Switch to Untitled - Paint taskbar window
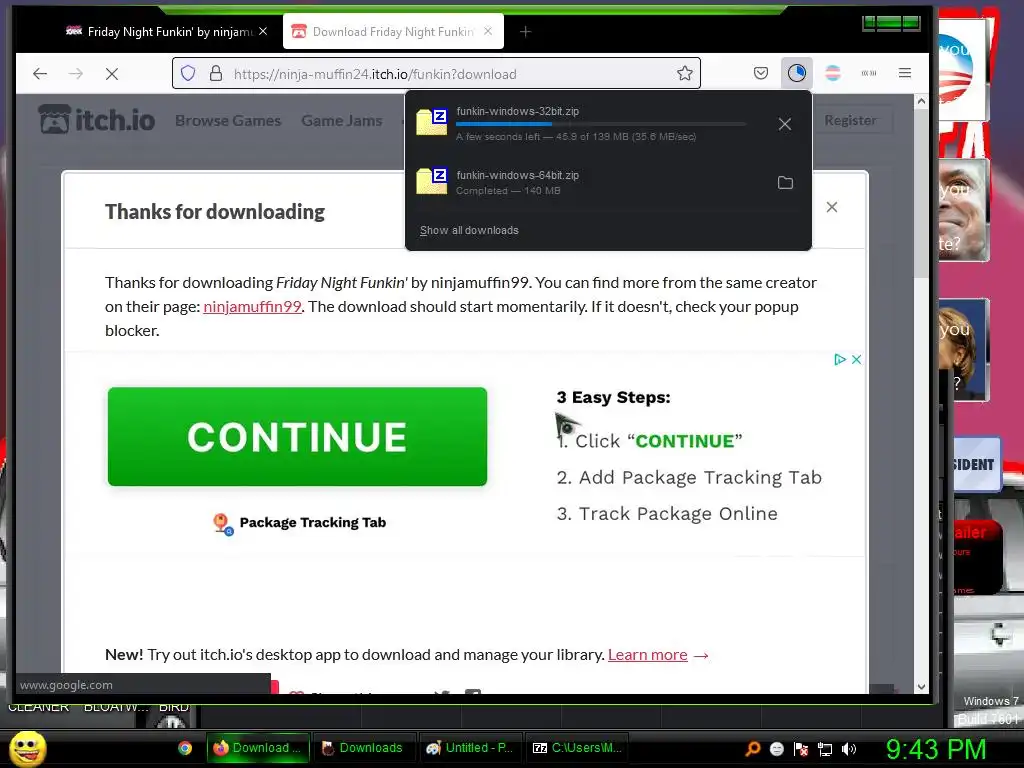 click(x=470, y=748)
